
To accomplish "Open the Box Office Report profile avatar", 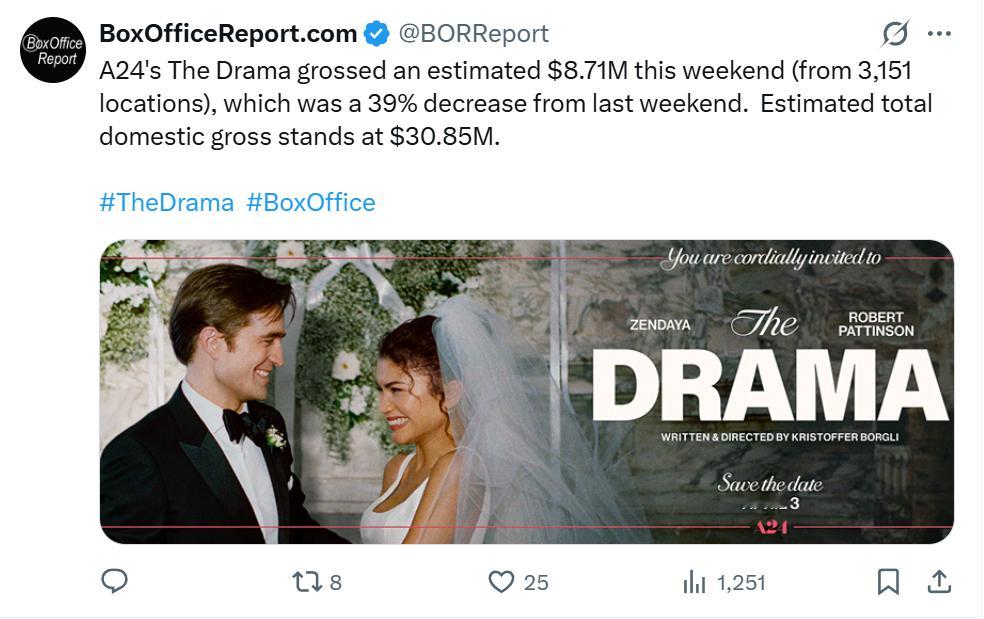I will coord(53,50).
